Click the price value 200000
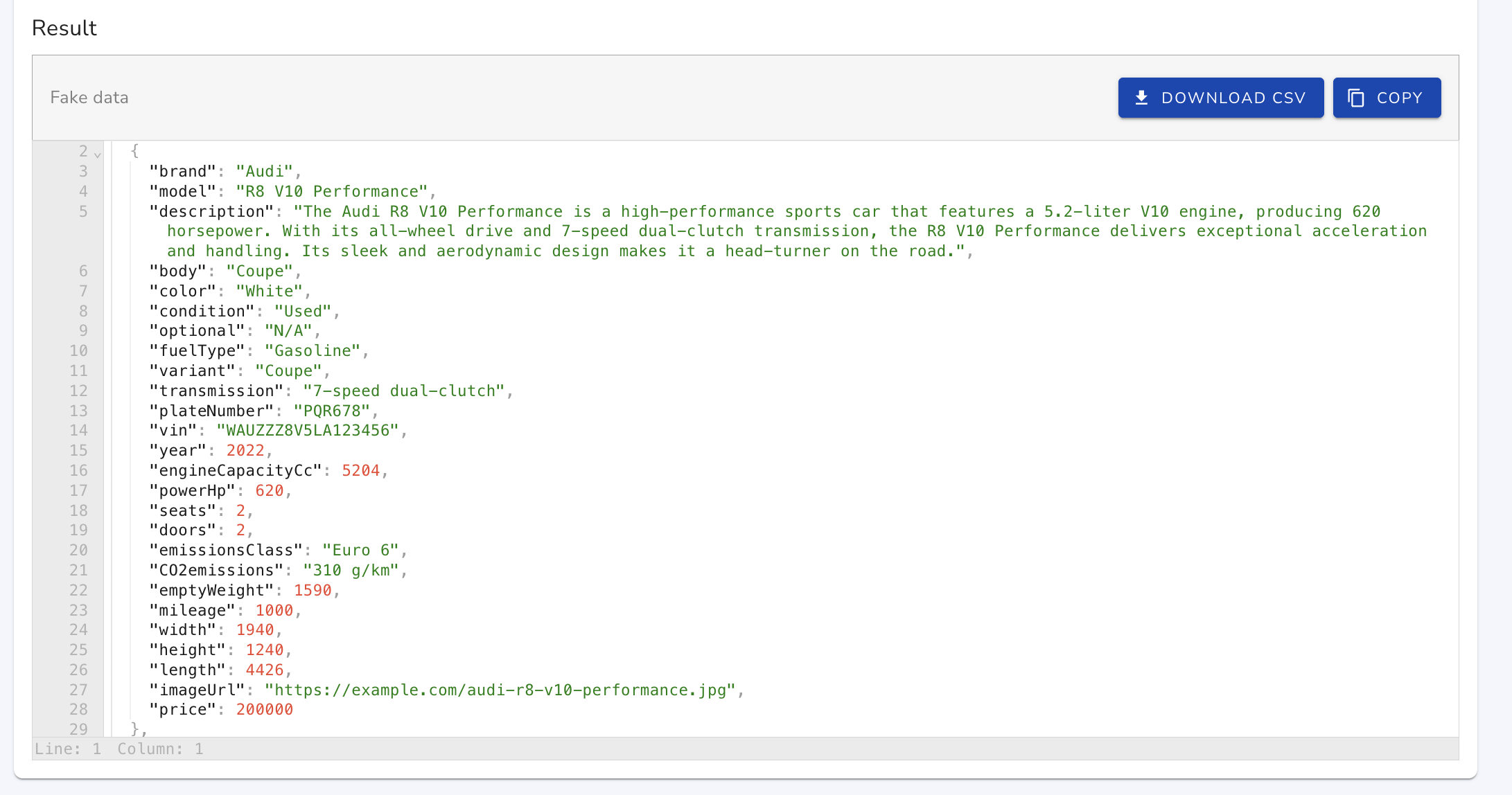 [x=263, y=709]
